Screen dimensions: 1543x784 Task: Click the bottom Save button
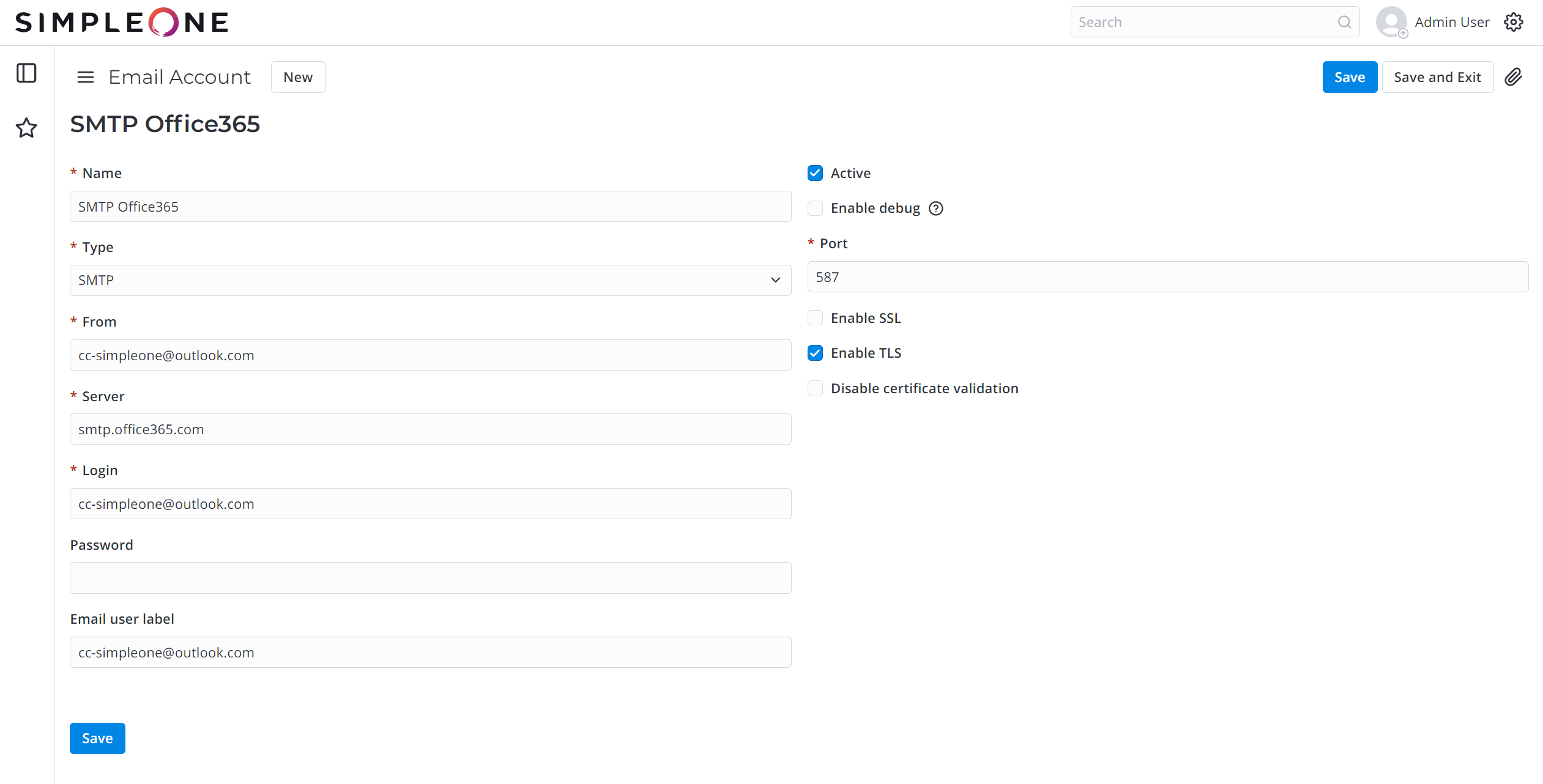click(97, 738)
